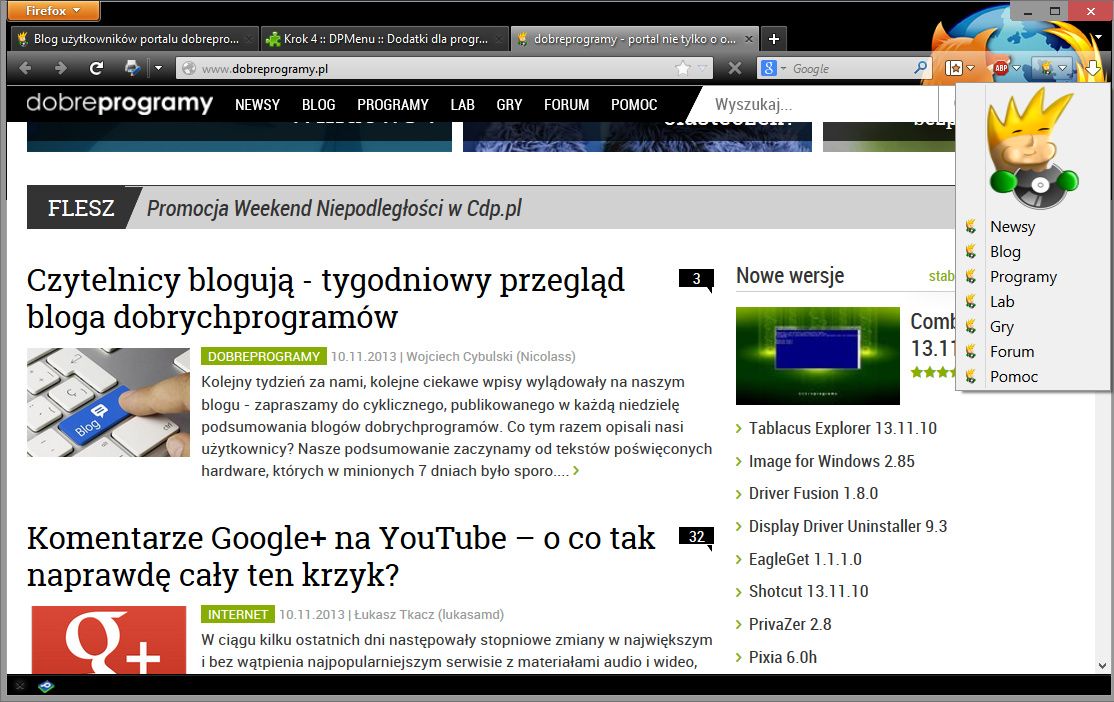Click the Google+ red logo thumbnail

109,639
